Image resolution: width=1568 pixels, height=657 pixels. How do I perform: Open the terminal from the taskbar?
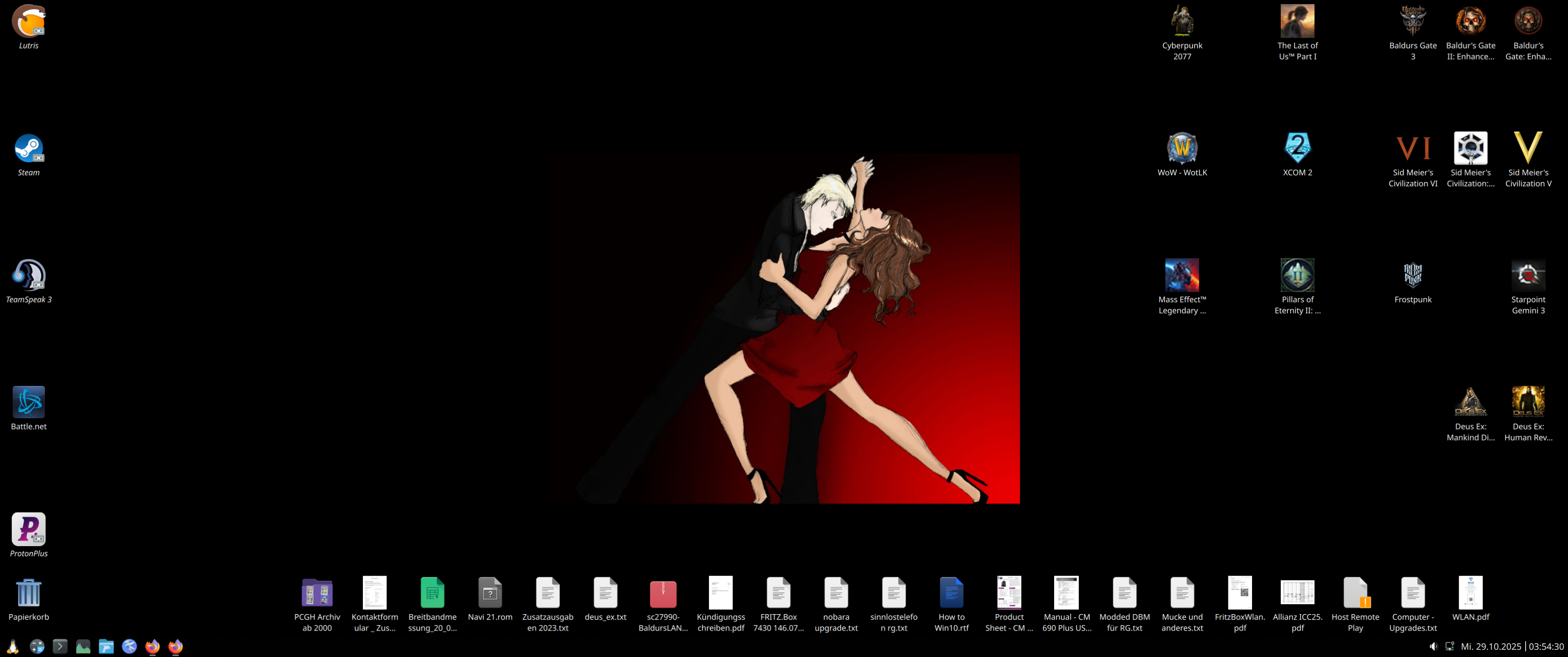click(x=60, y=646)
